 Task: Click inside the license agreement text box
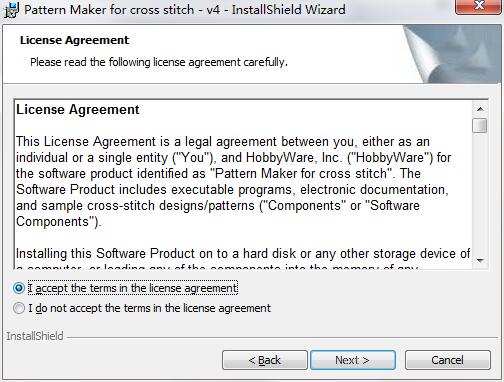(243, 184)
